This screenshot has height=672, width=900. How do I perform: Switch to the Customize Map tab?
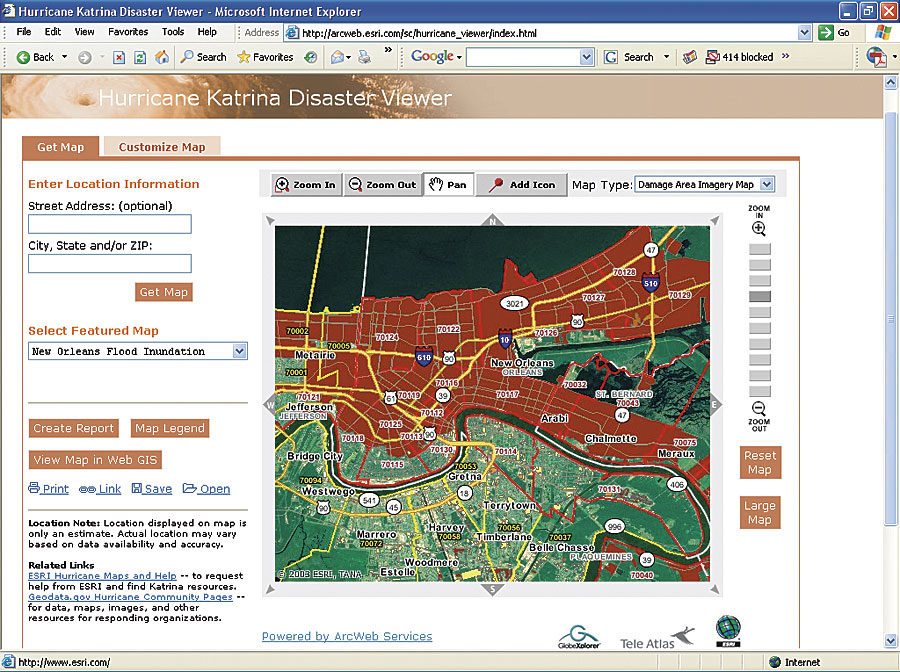tap(162, 147)
